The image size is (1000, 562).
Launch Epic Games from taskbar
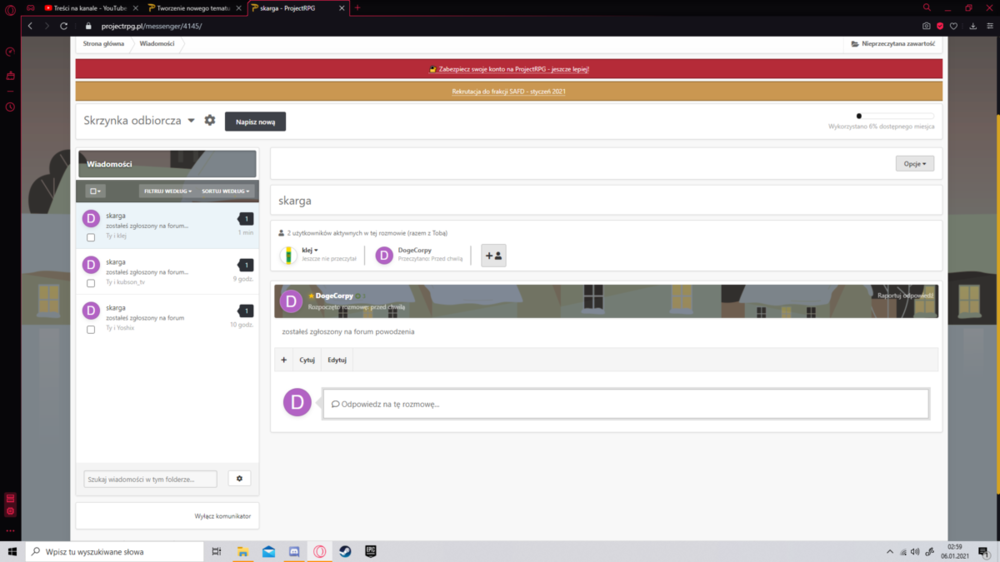coord(371,551)
